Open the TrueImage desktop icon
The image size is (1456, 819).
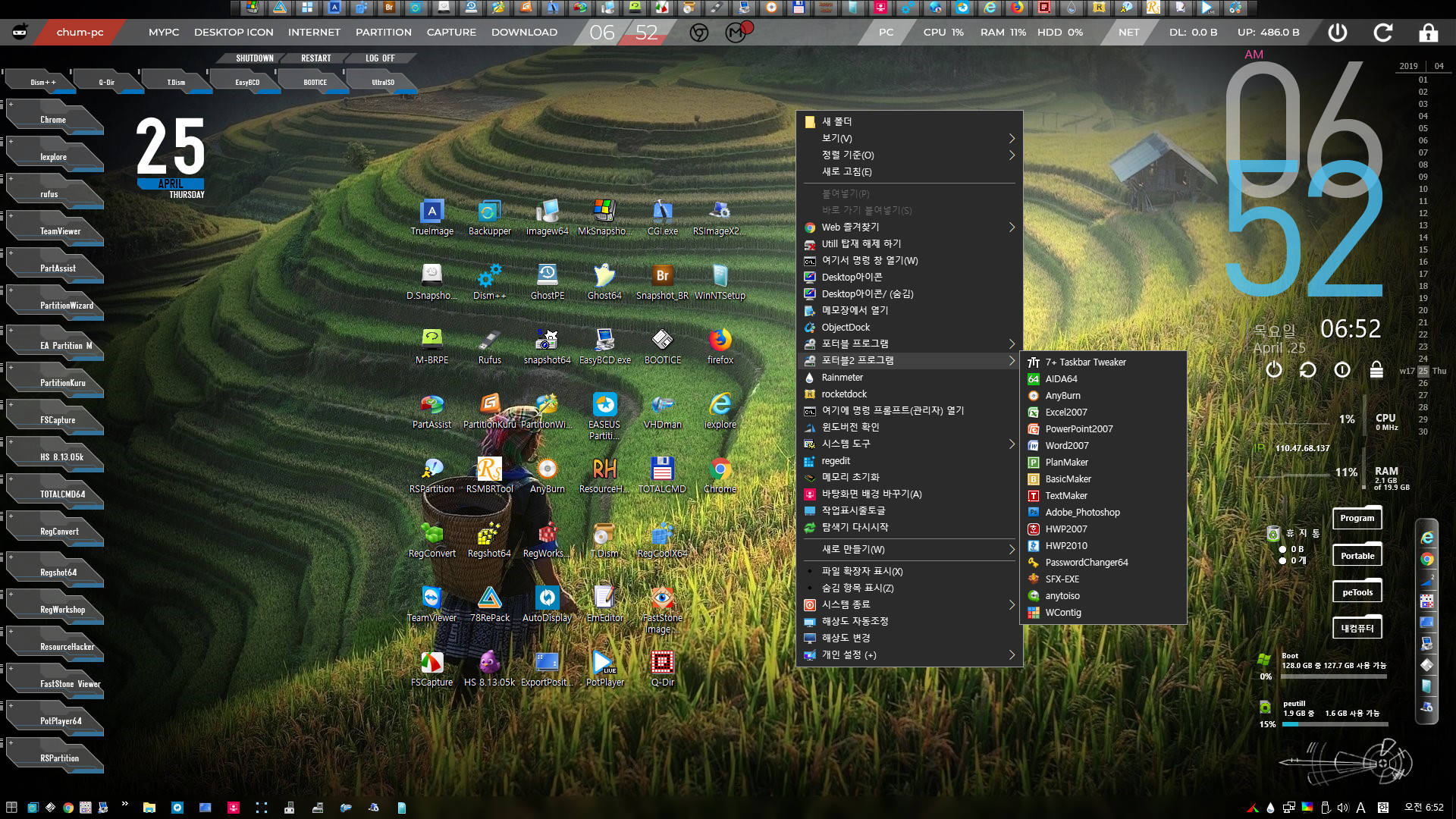pyautogui.click(x=431, y=217)
